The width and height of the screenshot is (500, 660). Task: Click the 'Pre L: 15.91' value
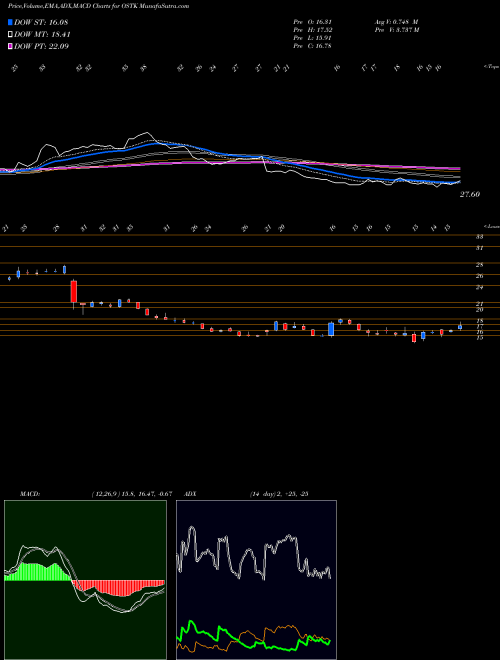click(313, 38)
